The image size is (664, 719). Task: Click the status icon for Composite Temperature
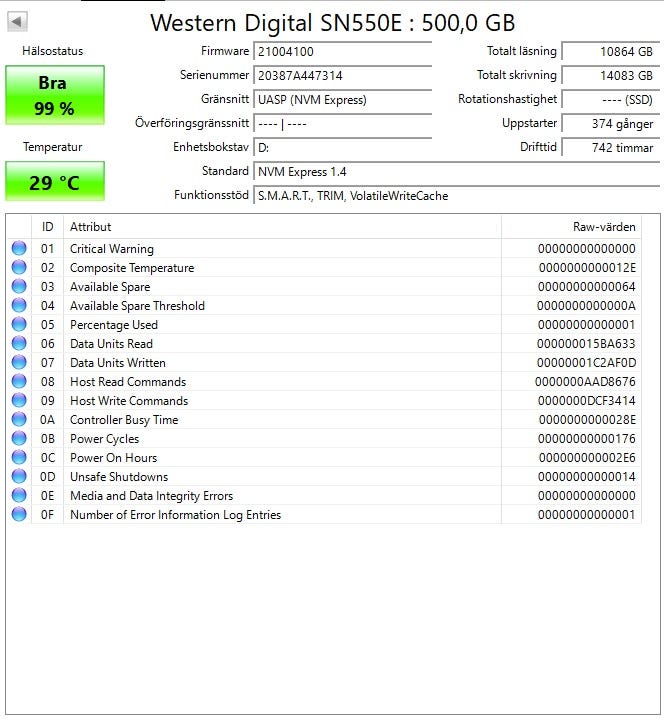(x=19, y=267)
